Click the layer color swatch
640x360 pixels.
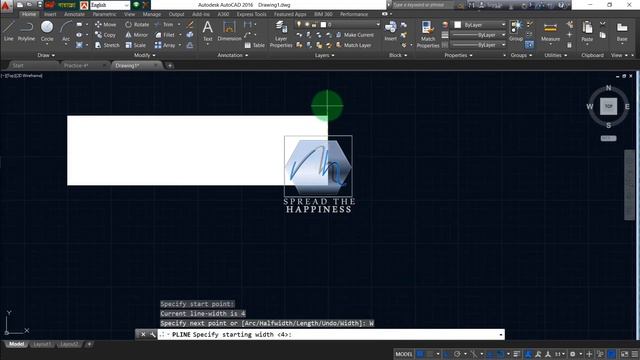point(323,24)
